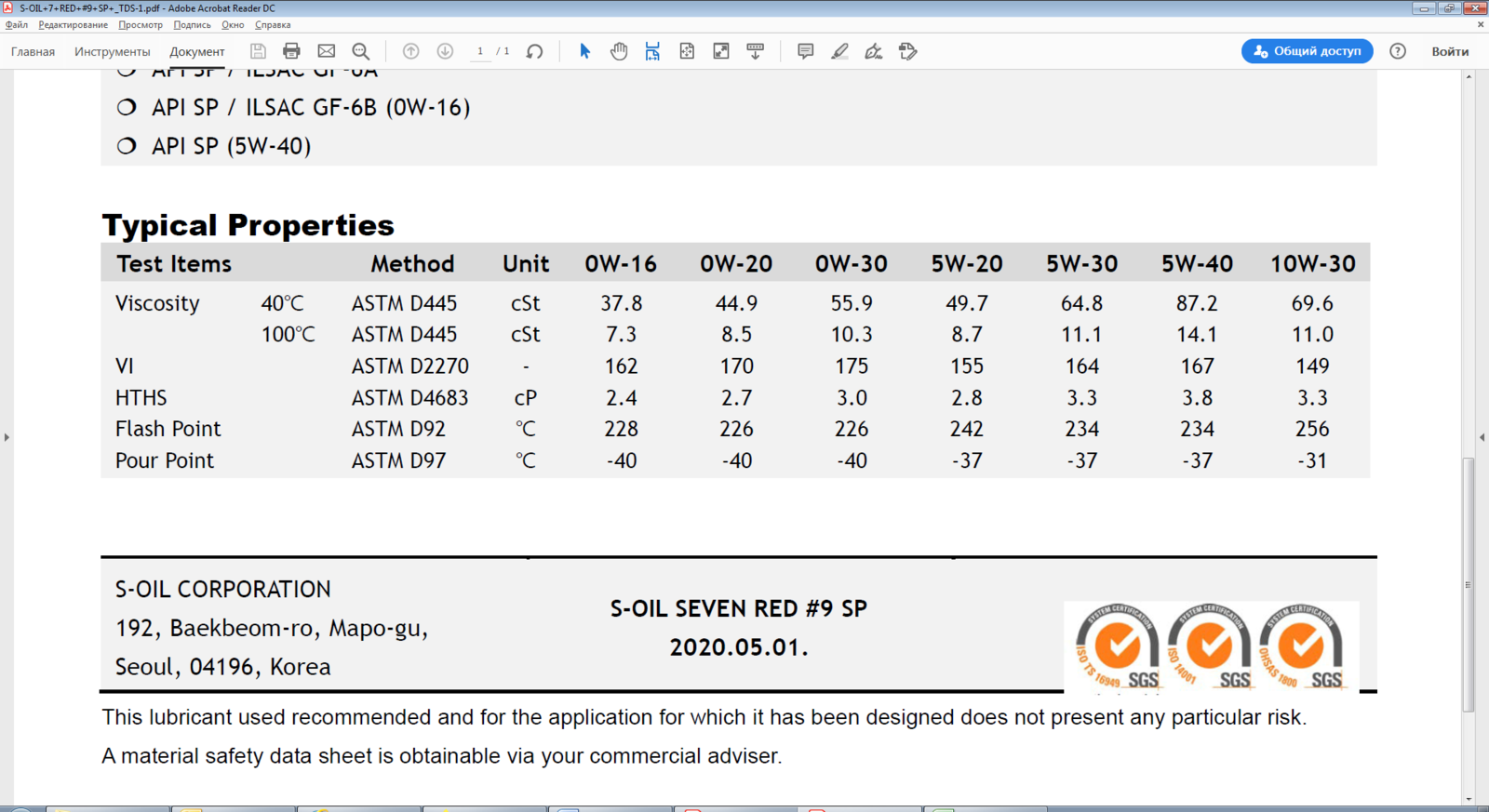Switch to the Главная tab

(x=34, y=52)
